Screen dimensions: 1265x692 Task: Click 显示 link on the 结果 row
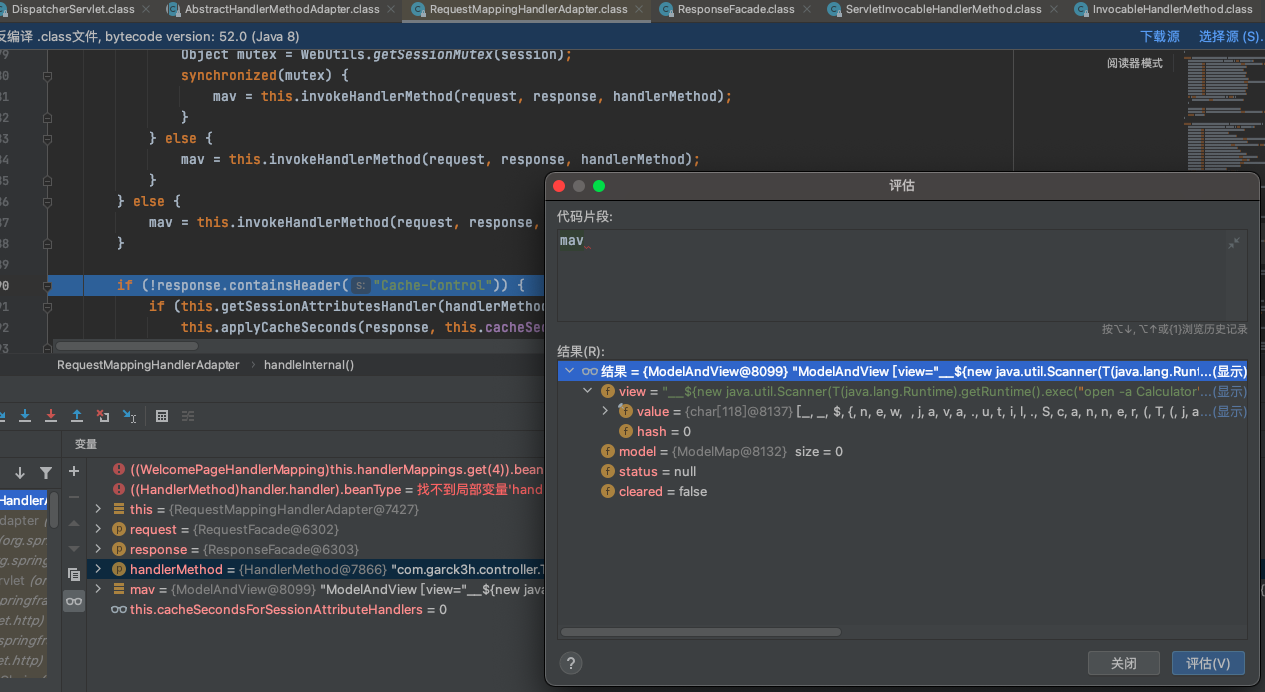1230,371
